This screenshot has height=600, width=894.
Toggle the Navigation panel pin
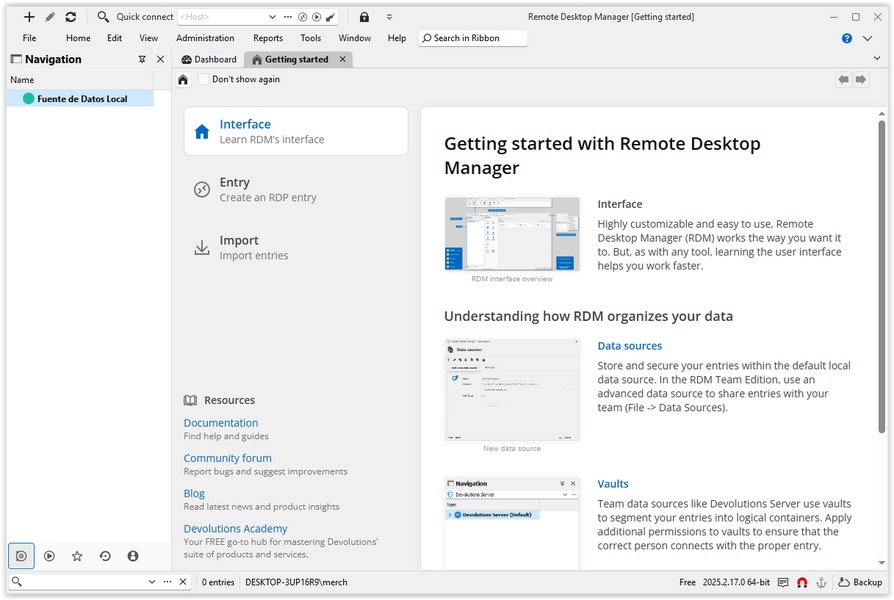coord(142,60)
